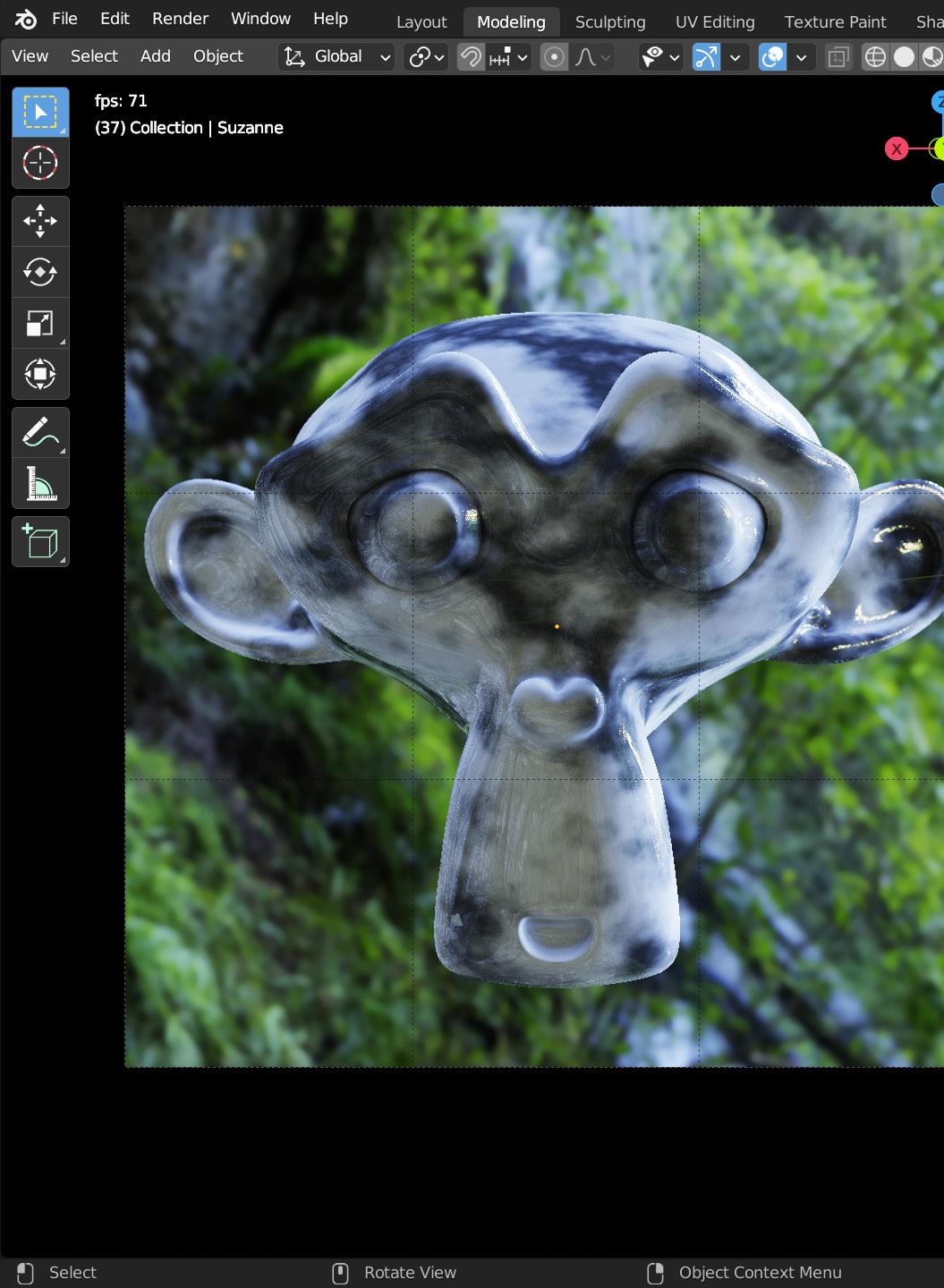Select the Scale tool

pos(40,323)
